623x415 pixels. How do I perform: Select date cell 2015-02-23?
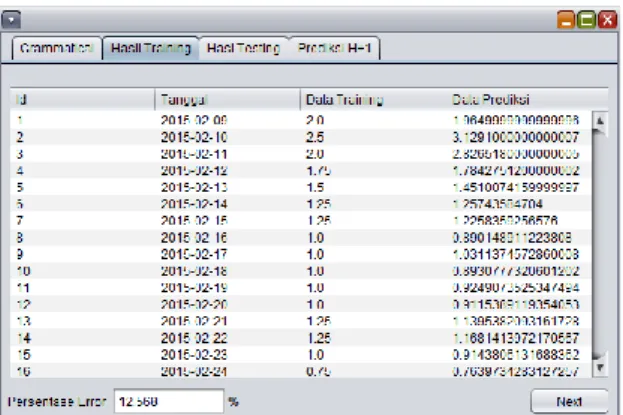point(194,355)
